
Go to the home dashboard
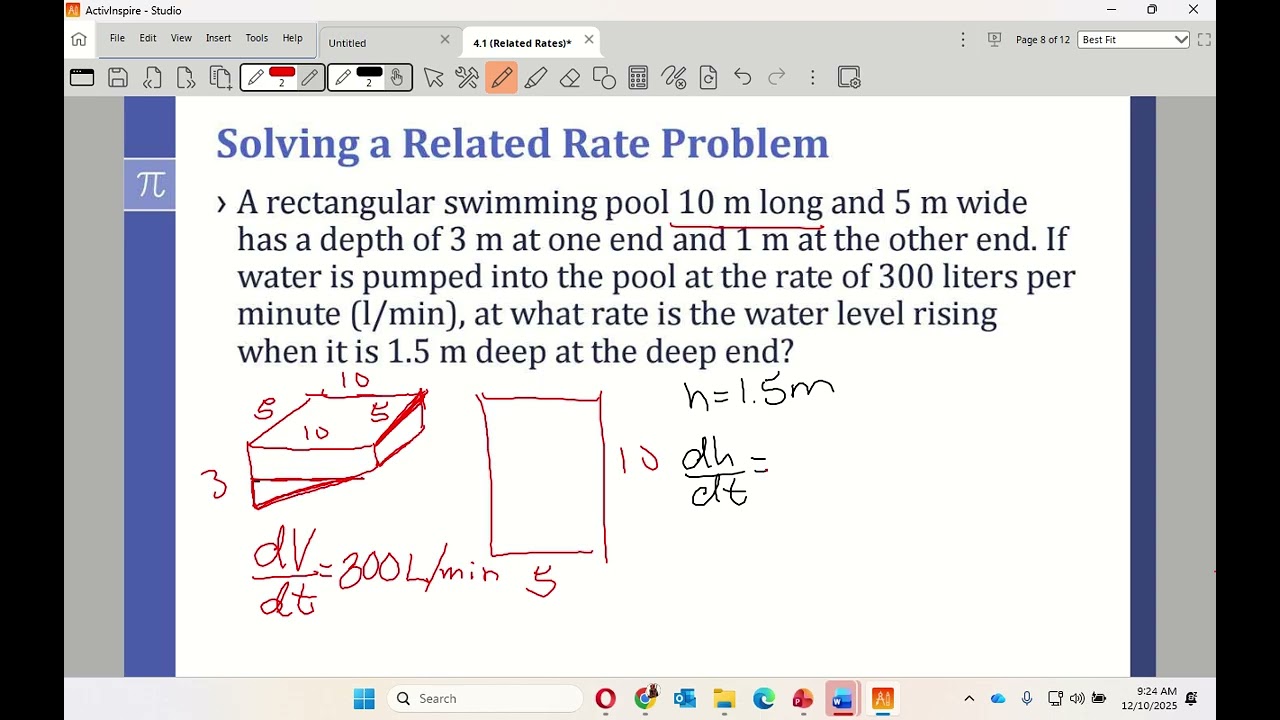pyautogui.click(x=79, y=40)
